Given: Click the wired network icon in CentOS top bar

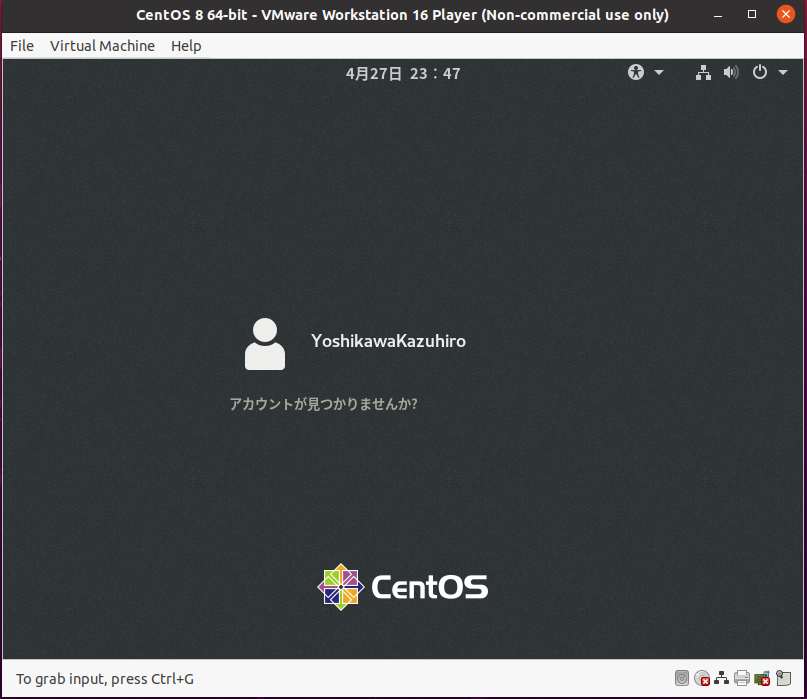Looking at the screenshot, I should click(703, 72).
